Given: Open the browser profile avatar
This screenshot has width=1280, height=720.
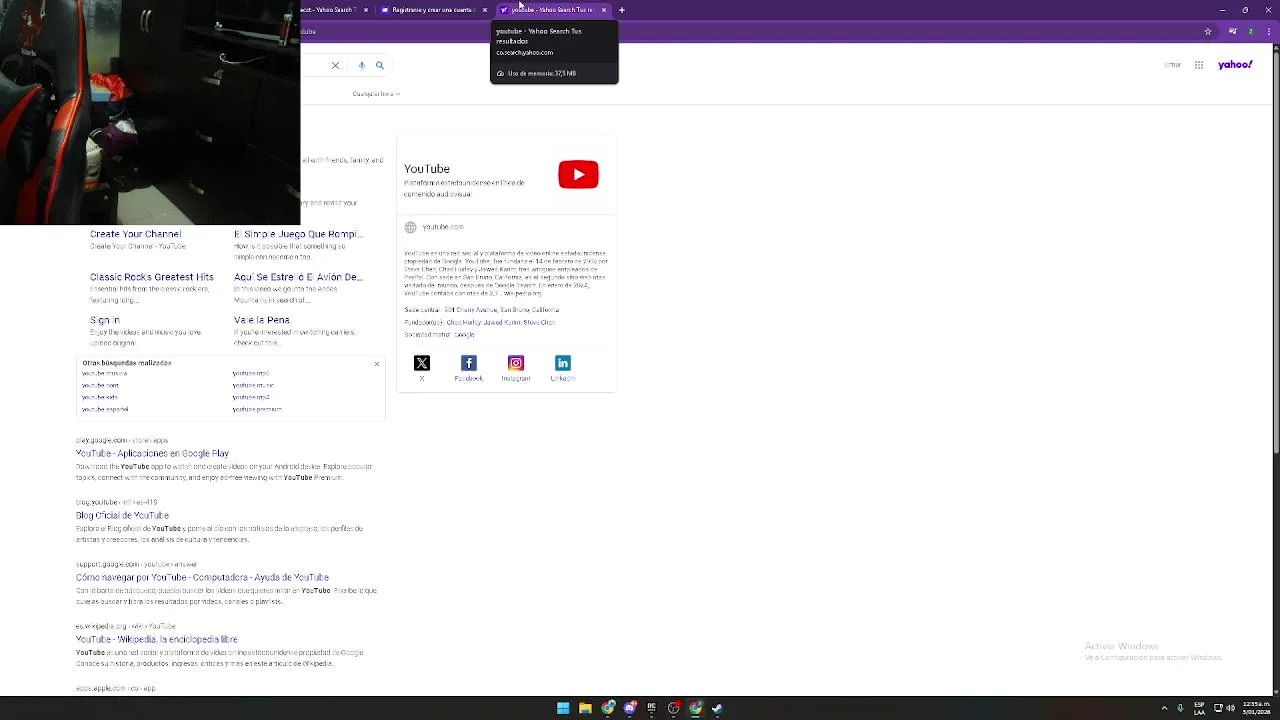Looking at the screenshot, I should tap(1250, 32).
